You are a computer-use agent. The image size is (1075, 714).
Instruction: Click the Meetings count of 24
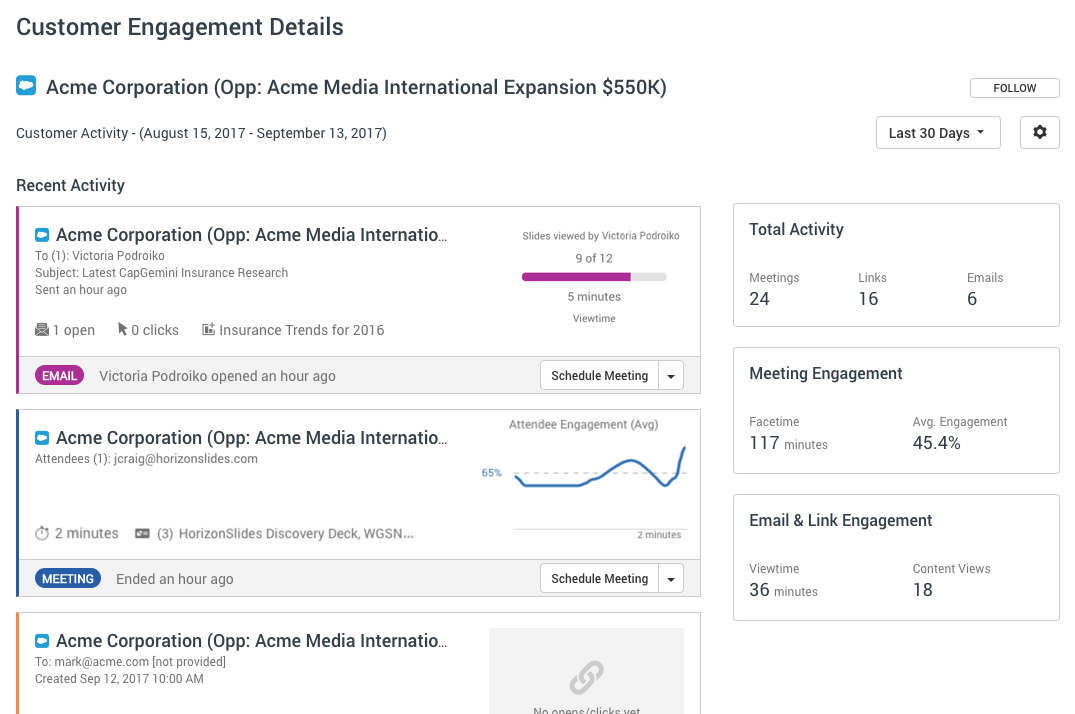760,298
